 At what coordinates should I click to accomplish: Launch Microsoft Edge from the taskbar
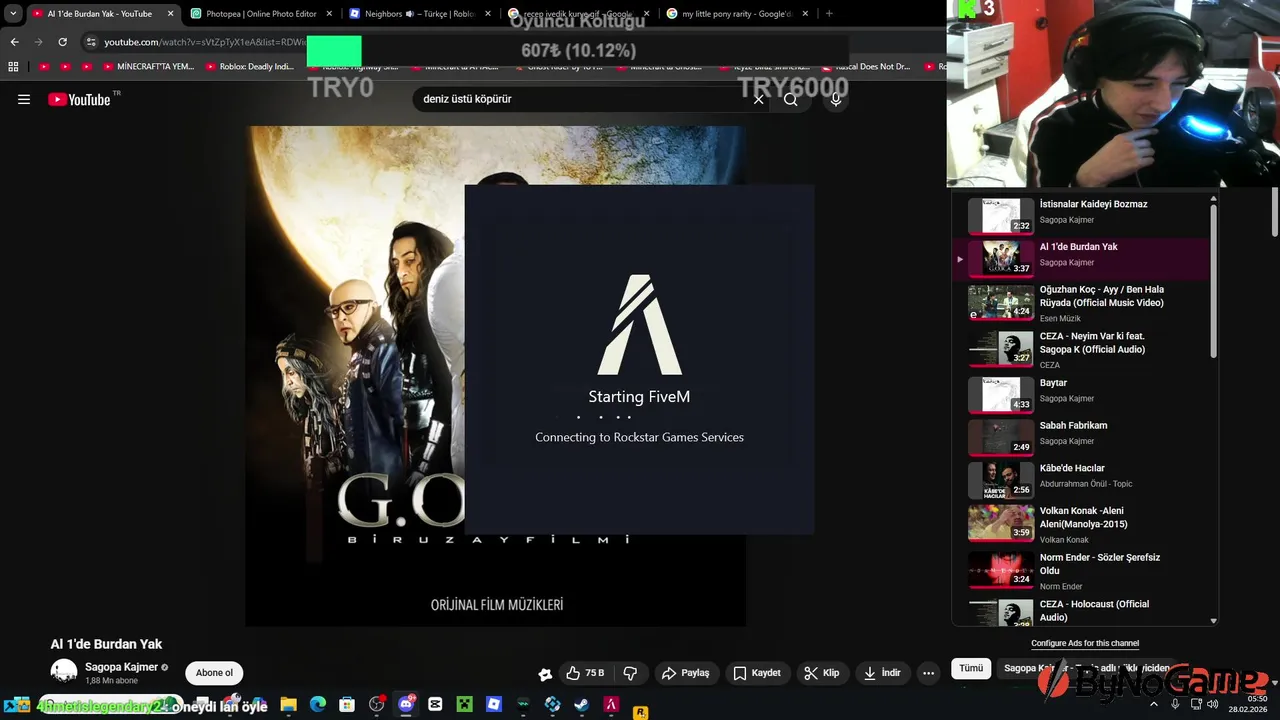317,704
